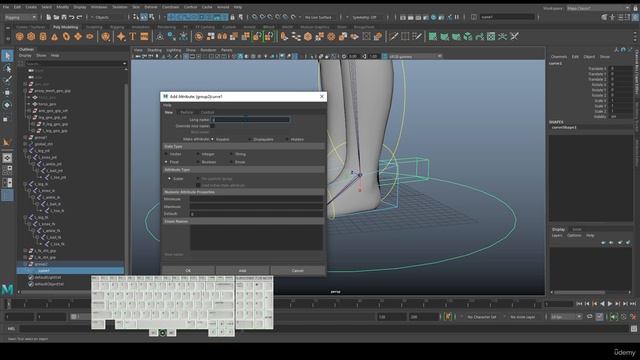Click the Undo icon in status line
640x360 pixels.
[72, 17]
